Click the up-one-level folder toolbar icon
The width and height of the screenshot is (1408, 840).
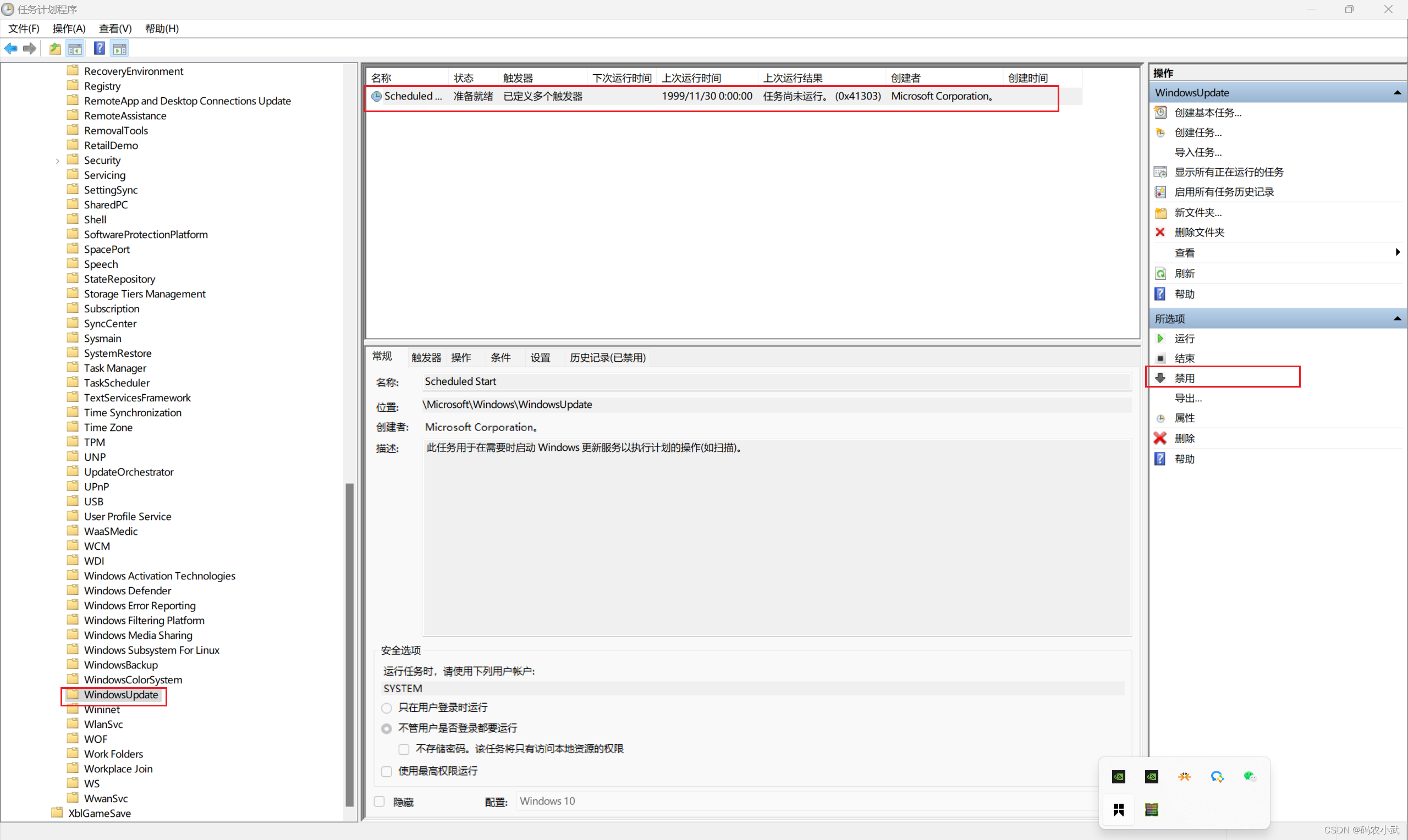(x=55, y=49)
